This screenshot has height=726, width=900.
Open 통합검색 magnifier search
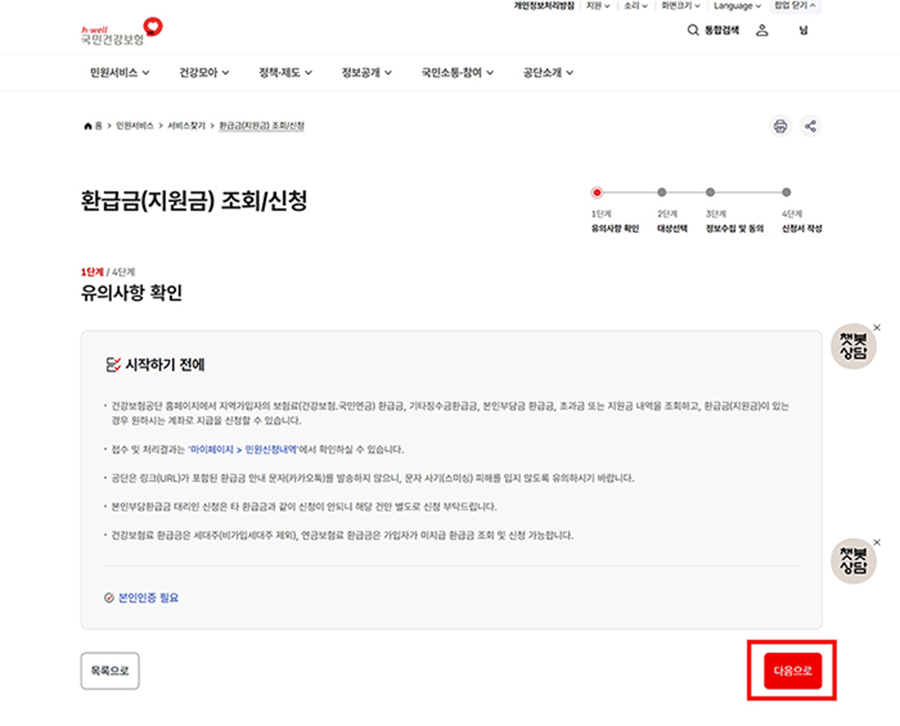pyautogui.click(x=713, y=30)
